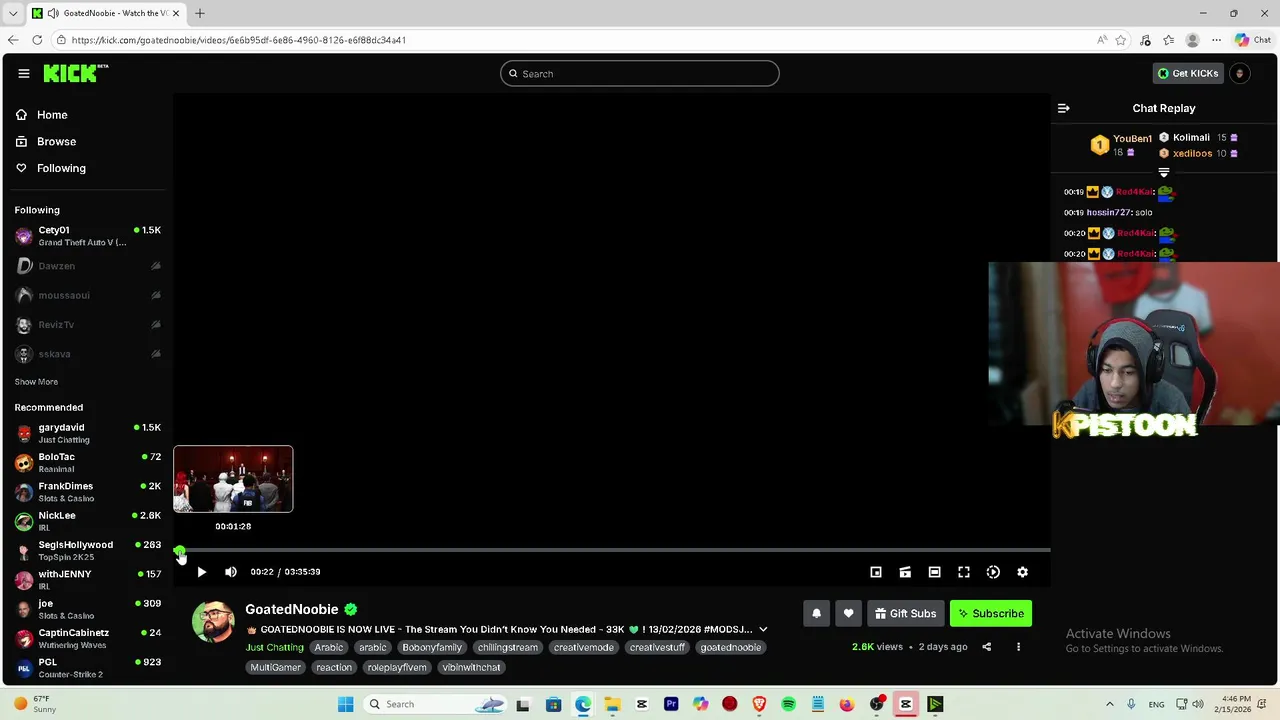Open the playback speed control
The width and height of the screenshot is (1280, 720).
click(993, 572)
